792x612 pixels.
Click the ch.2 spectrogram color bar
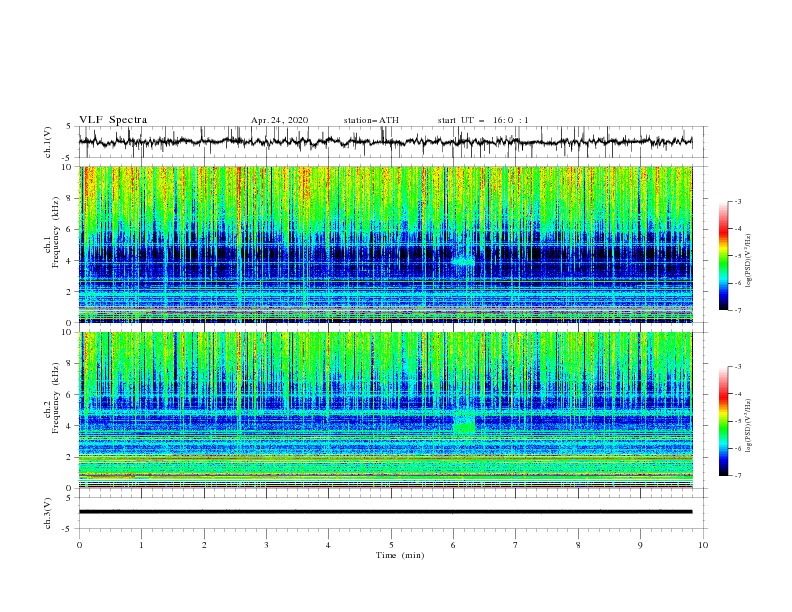pyautogui.click(x=724, y=421)
